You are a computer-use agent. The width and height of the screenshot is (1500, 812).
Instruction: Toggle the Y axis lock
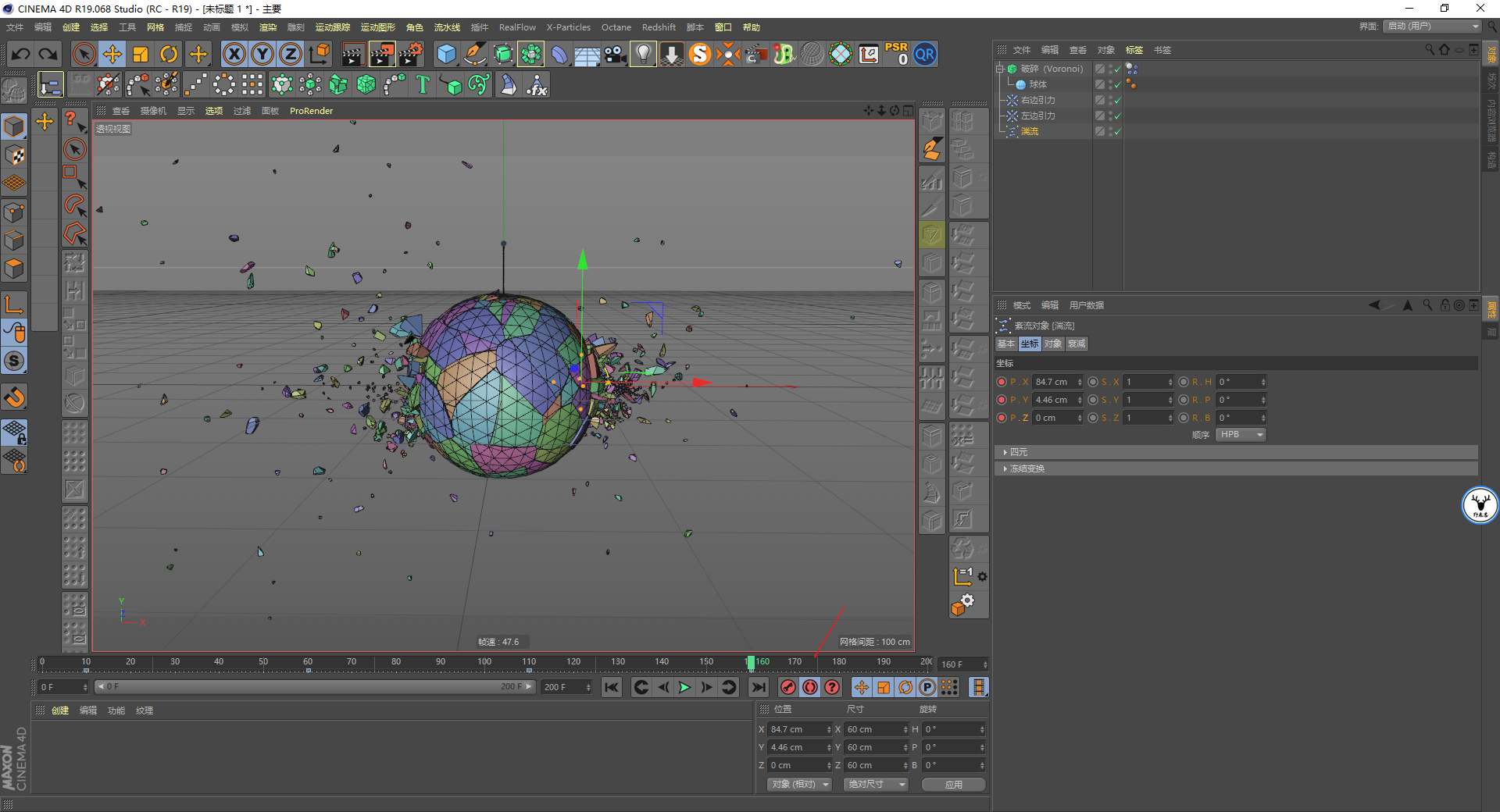pyautogui.click(x=262, y=54)
